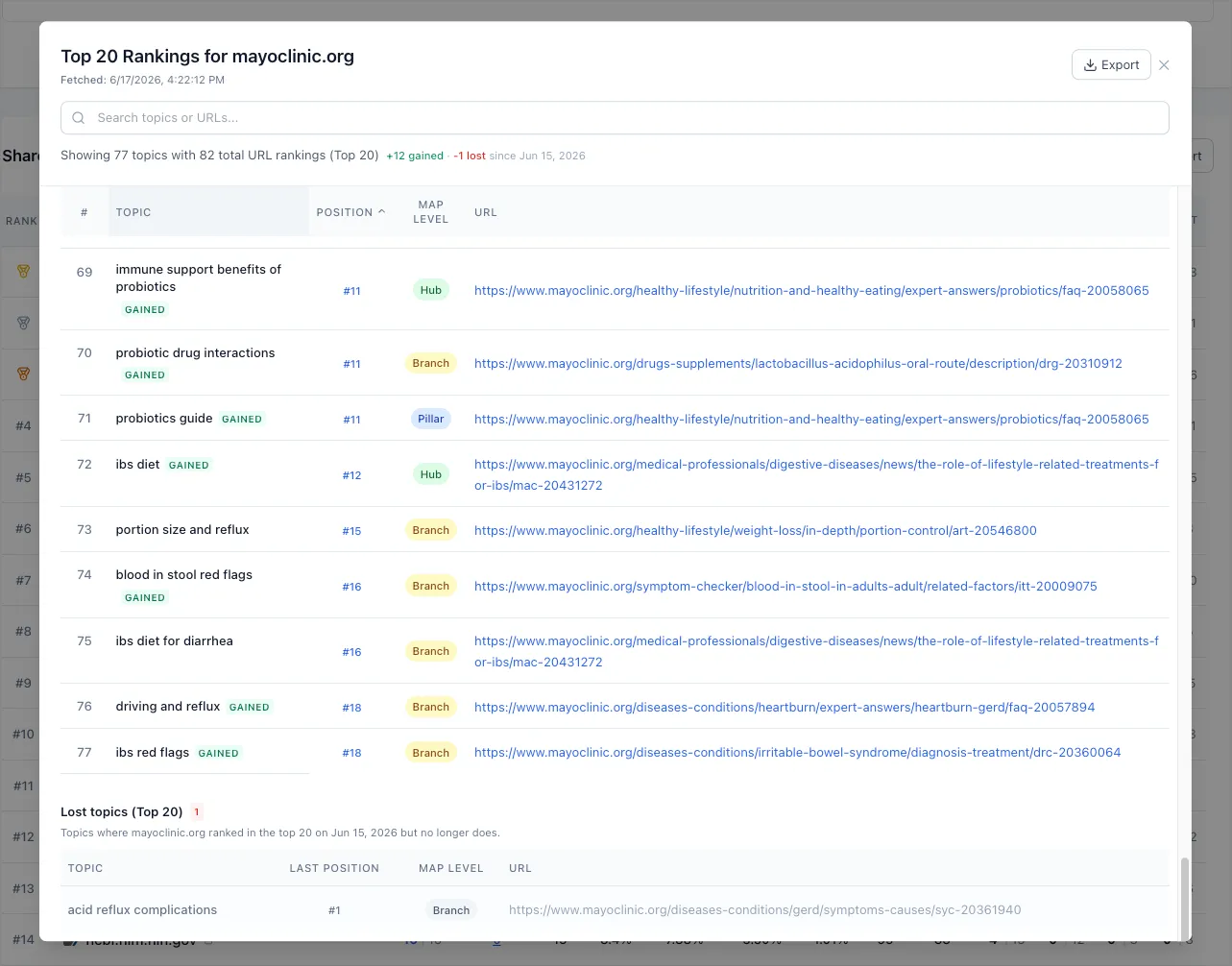Click the TOPIC column header

click(x=133, y=212)
